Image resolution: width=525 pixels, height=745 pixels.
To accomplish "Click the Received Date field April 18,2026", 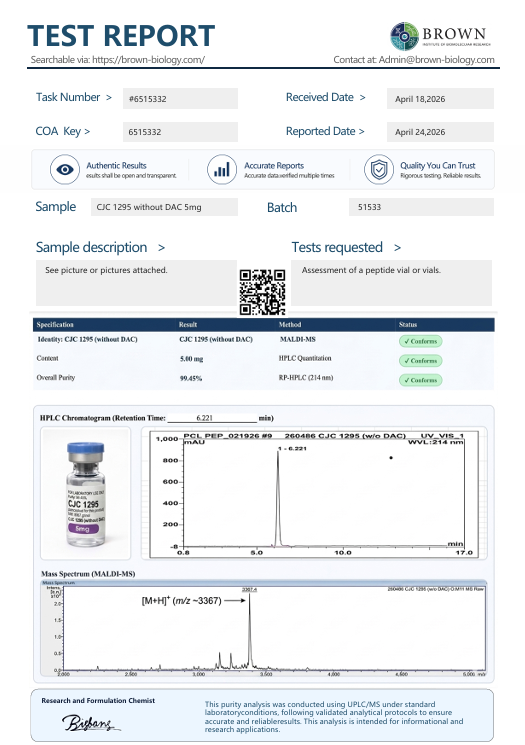I will point(440,99).
